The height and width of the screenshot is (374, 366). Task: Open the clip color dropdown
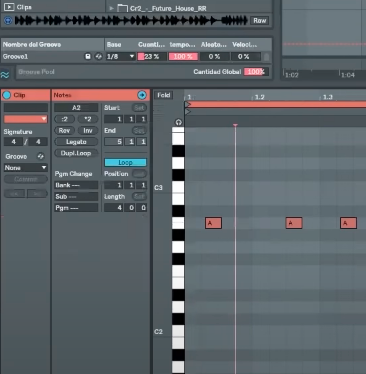click(25, 119)
